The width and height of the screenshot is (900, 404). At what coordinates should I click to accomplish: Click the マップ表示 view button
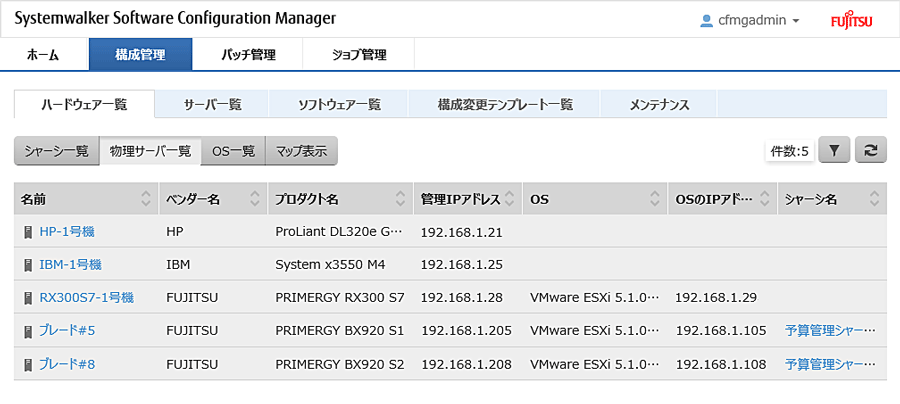pos(301,152)
